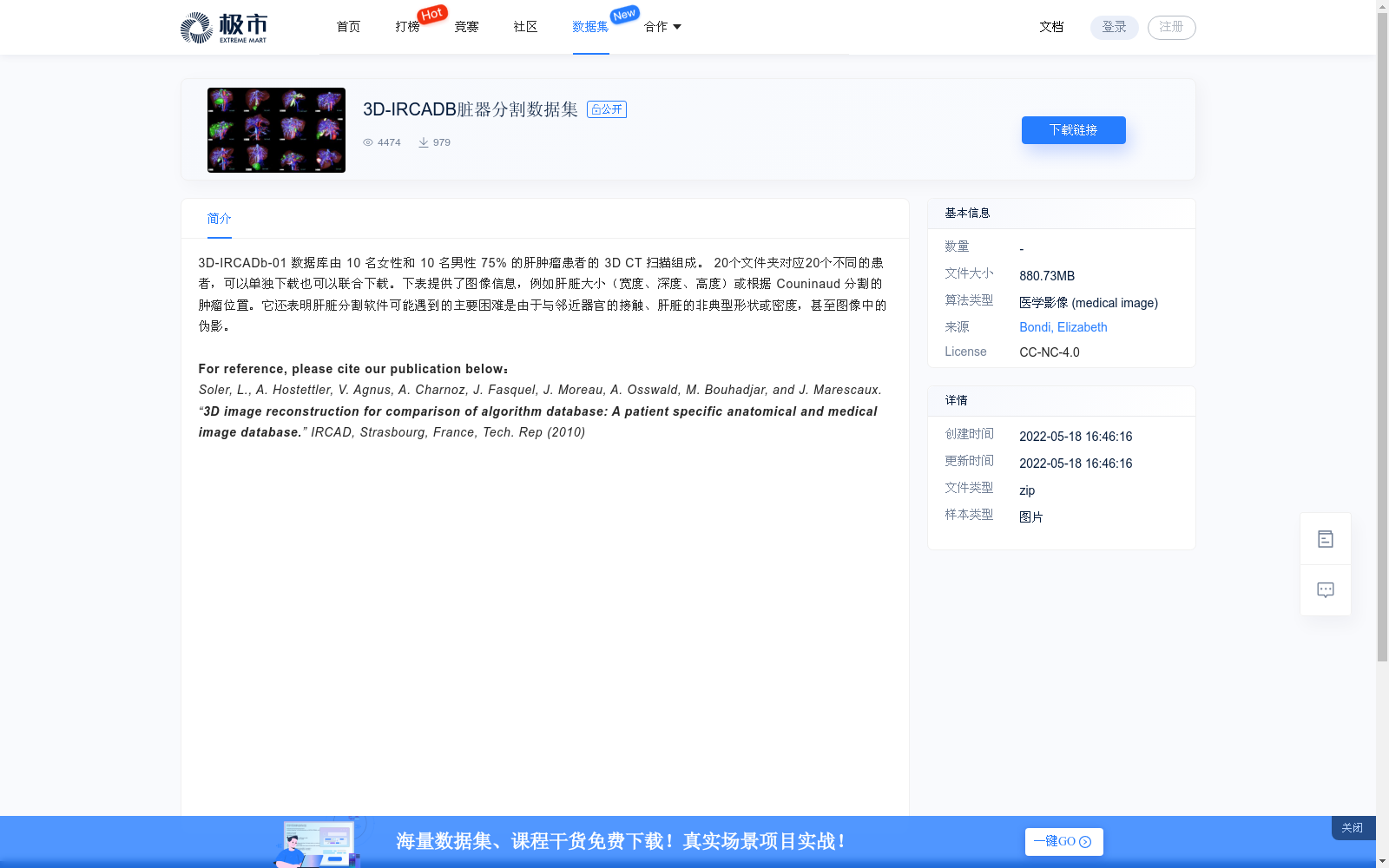This screenshot has width=1389, height=868.
Task: Click the 一键GO banner button
Action: tap(1063, 842)
